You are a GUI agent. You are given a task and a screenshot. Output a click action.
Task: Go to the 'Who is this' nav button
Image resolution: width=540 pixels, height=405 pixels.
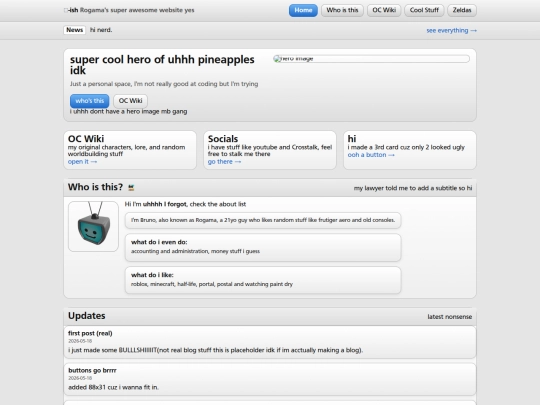[342, 10]
